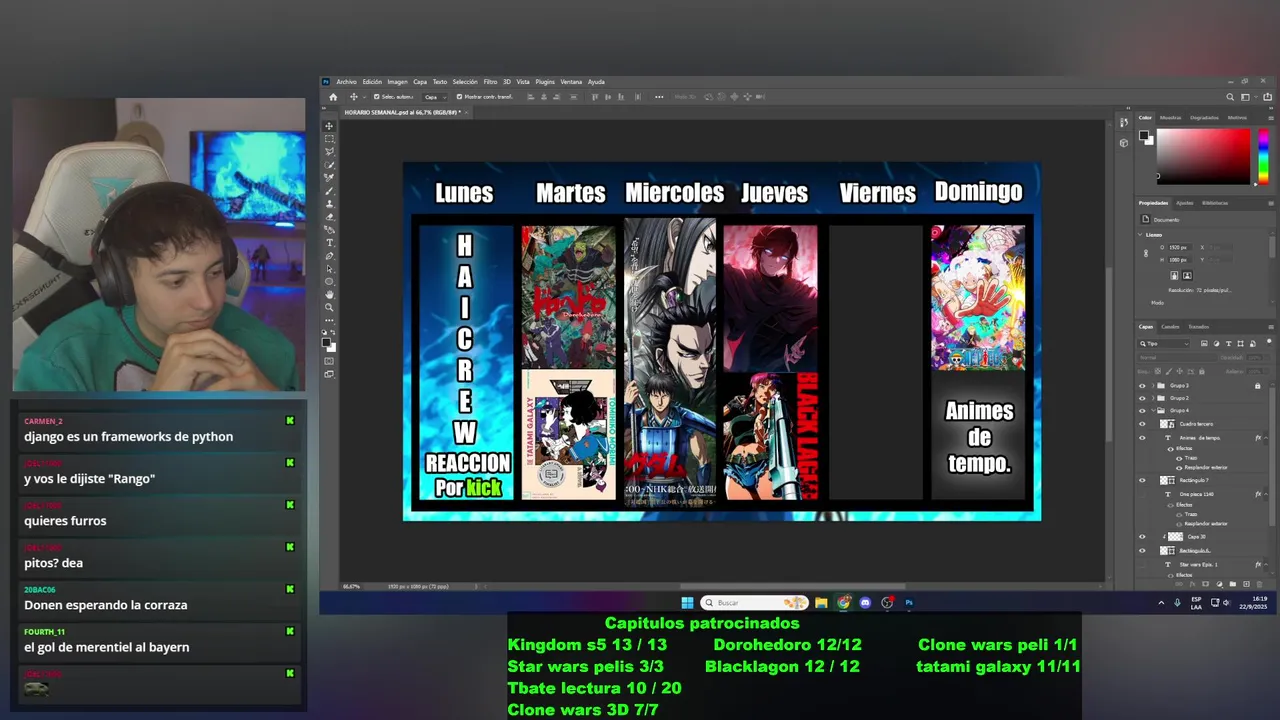Hide the Grupo 2 layer group
1280x720 pixels.
pyautogui.click(x=1142, y=398)
